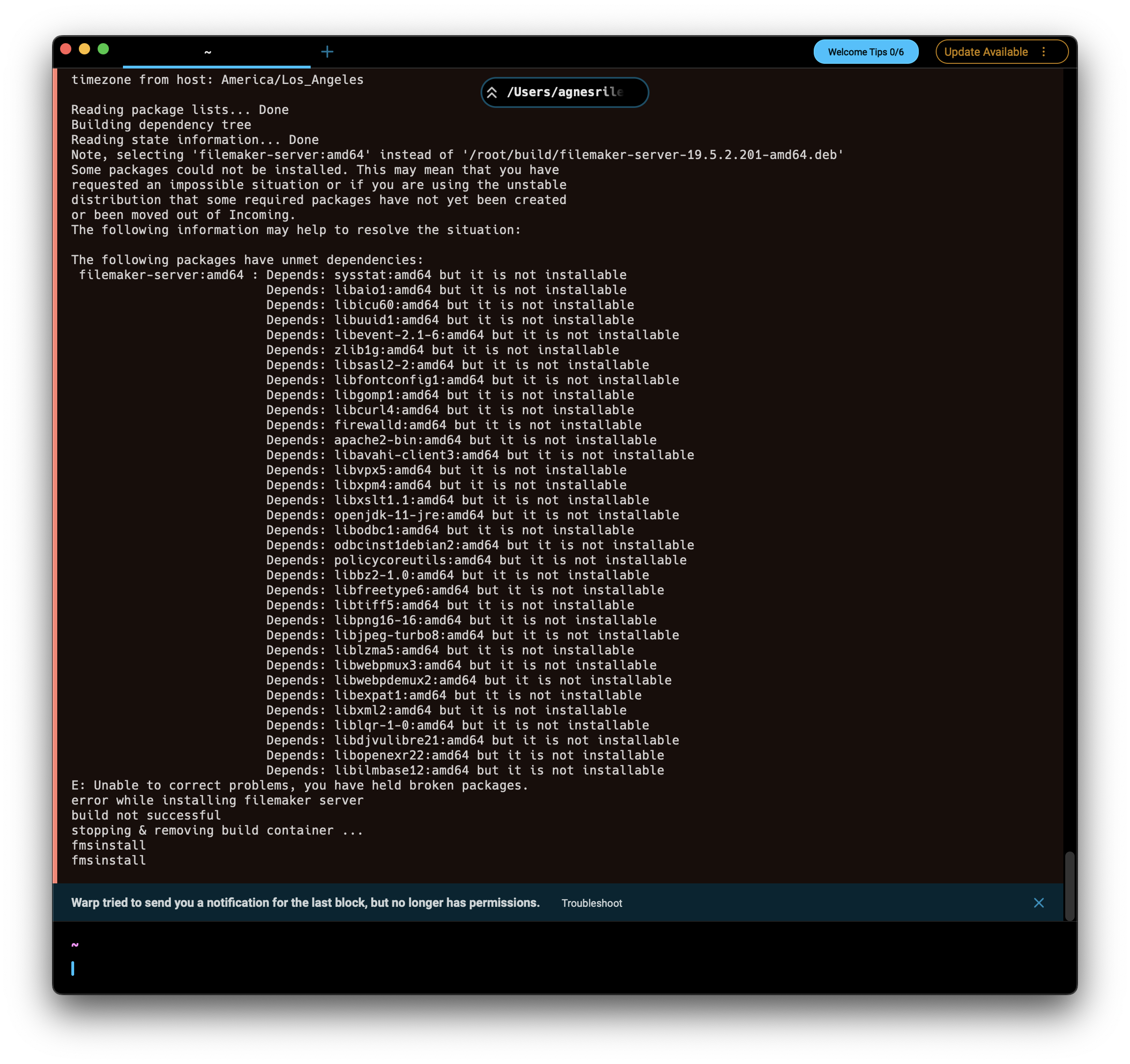This screenshot has height=1064, width=1130.
Task: Click the 'Warp tried to send you a notification' message
Action: click(305, 903)
